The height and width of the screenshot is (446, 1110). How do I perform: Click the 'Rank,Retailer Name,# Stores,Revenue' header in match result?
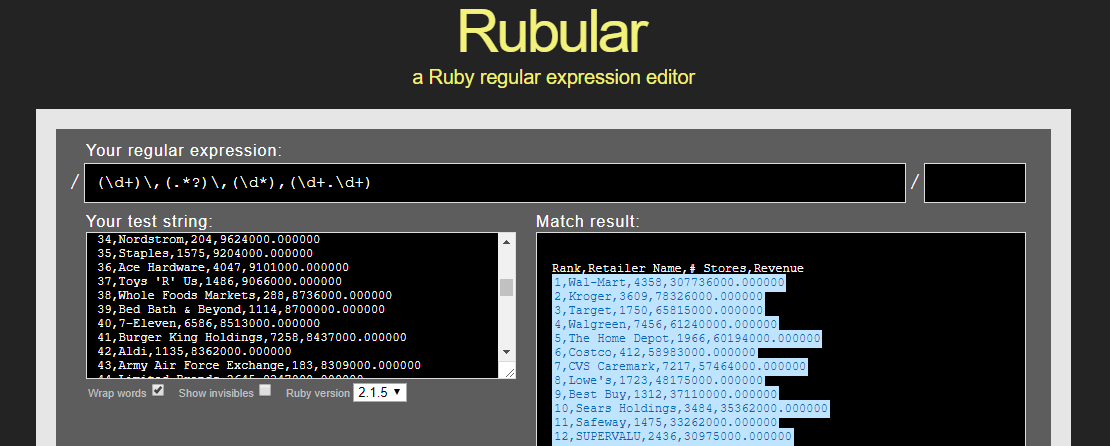click(677, 268)
